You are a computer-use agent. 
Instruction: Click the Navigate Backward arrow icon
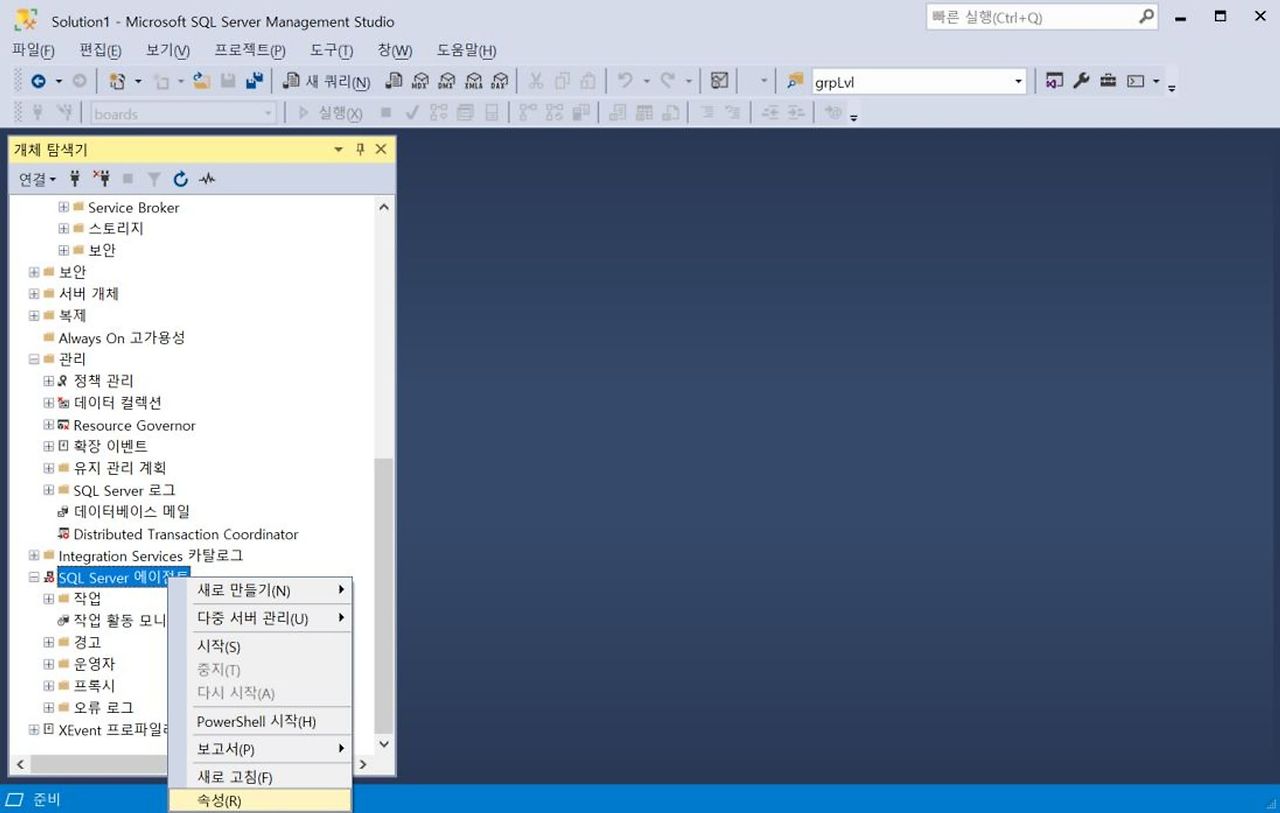click(x=38, y=82)
